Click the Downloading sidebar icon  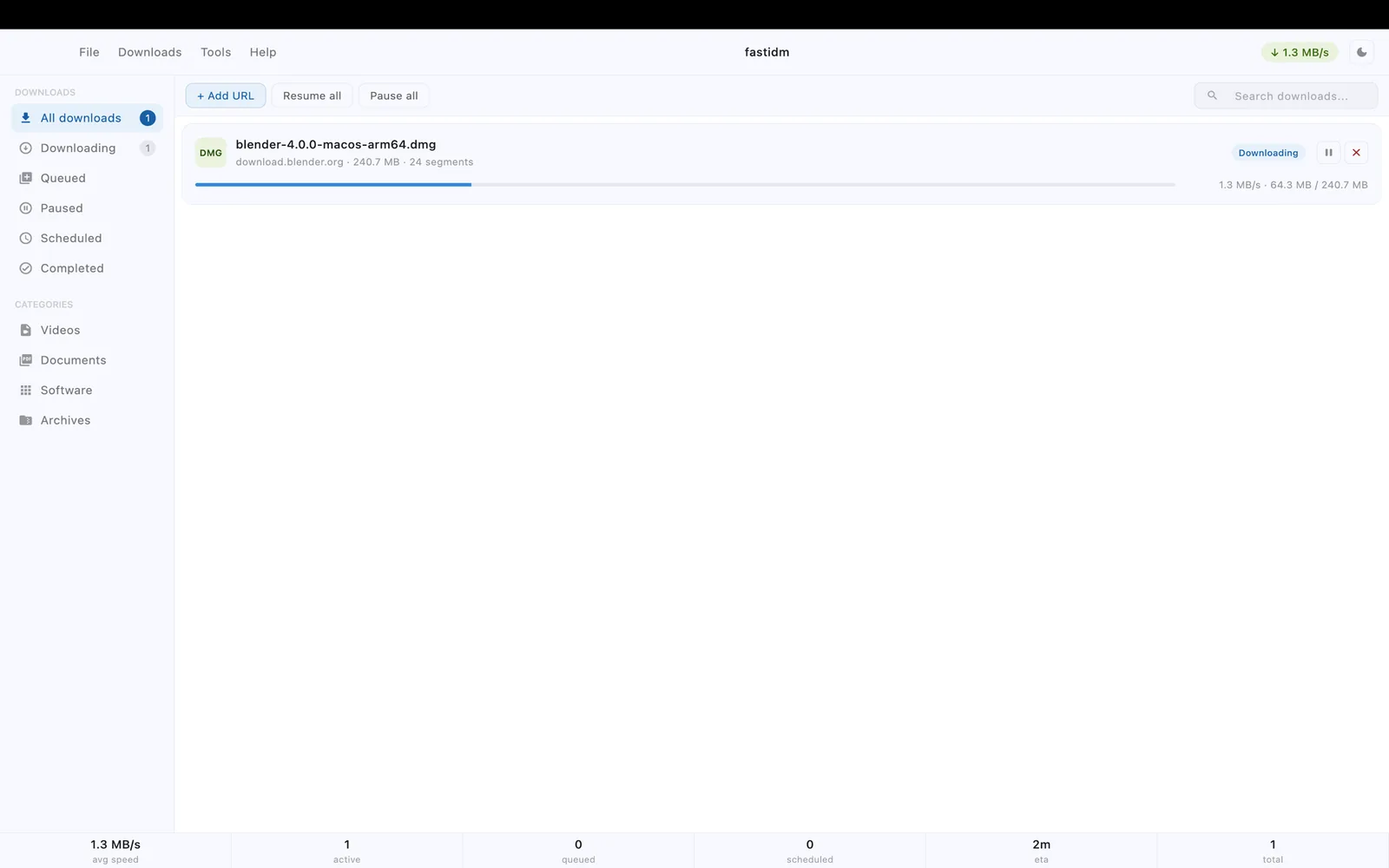(25, 148)
